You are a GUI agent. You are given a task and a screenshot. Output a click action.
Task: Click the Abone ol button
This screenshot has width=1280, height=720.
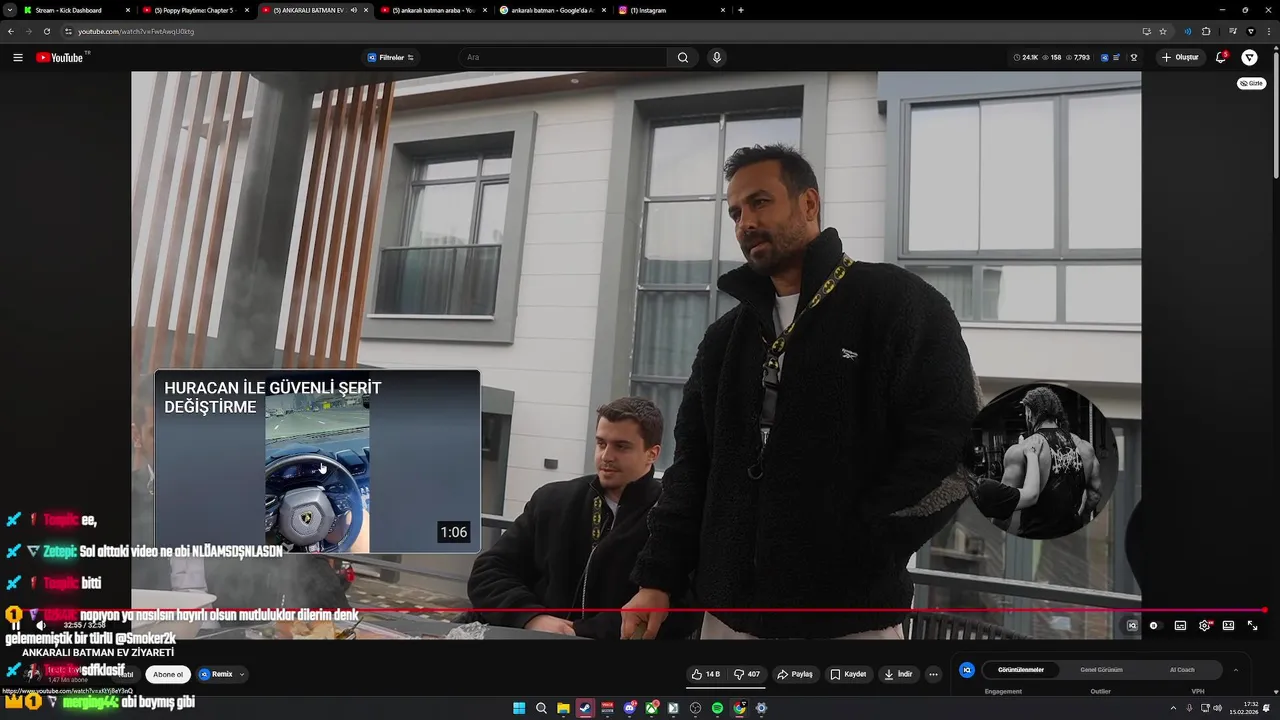[x=168, y=674]
